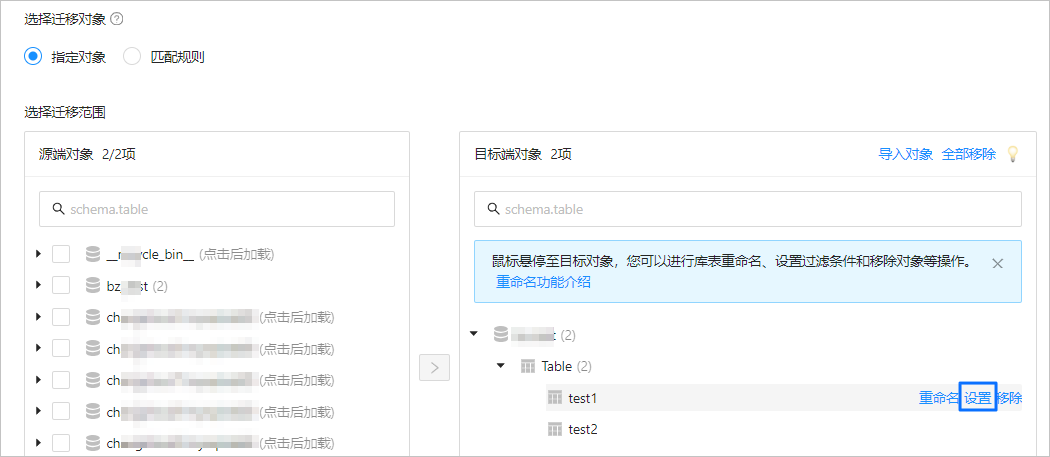The image size is (1050, 457).
Task: Focus the target objects schema.table search box
Action: point(748,209)
